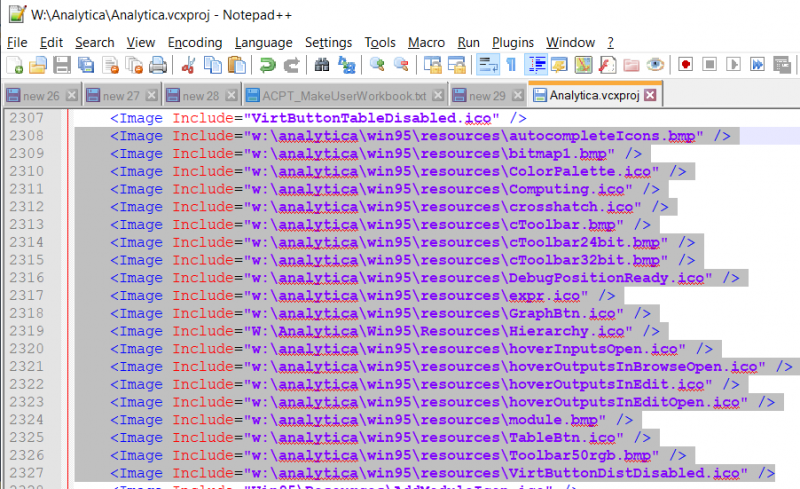The height and width of the screenshot is (489, 800).
Task: Toggle the Function List panel icon
Action: (607, 65)
